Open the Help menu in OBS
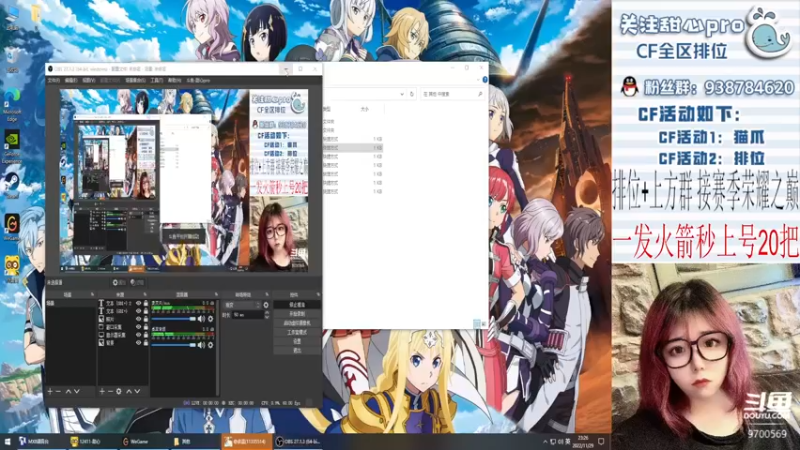This screenshot has height=450, width=800. (x=174, y=80)
